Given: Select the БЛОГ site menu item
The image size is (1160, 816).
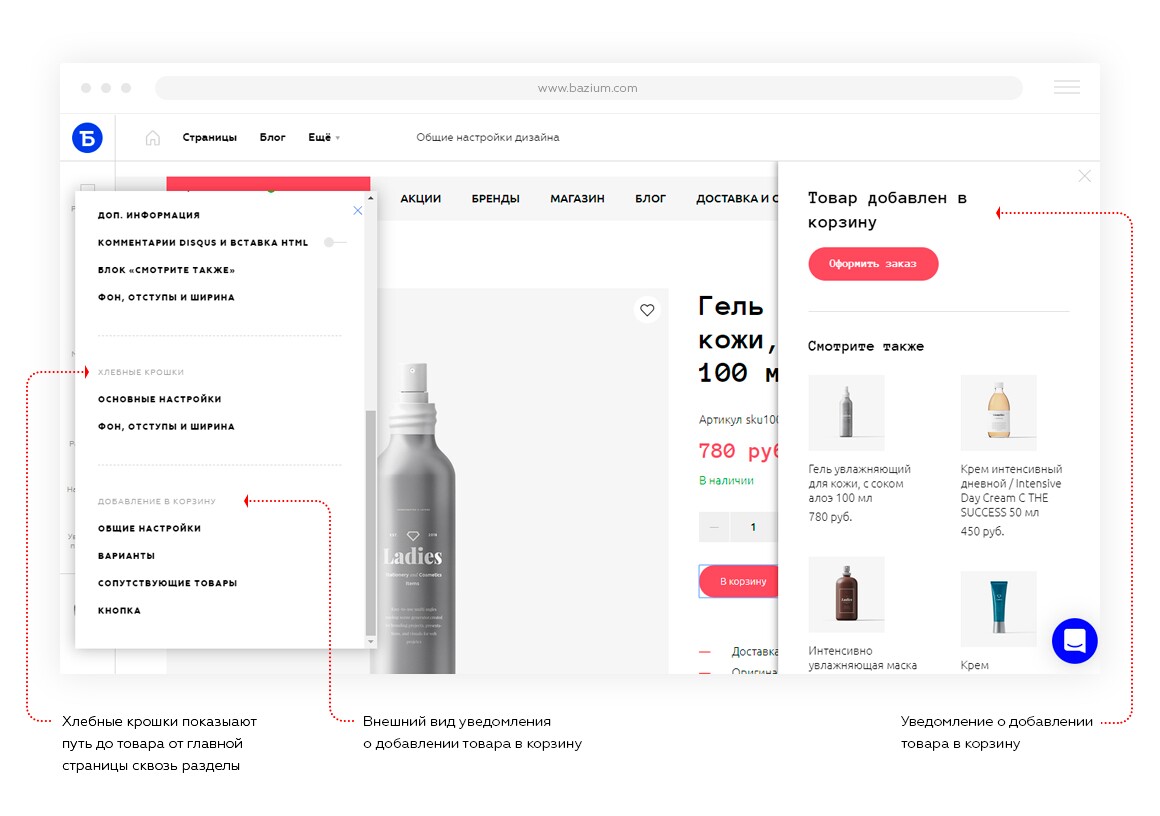Looking at the screenshot, I should (650, 198).
